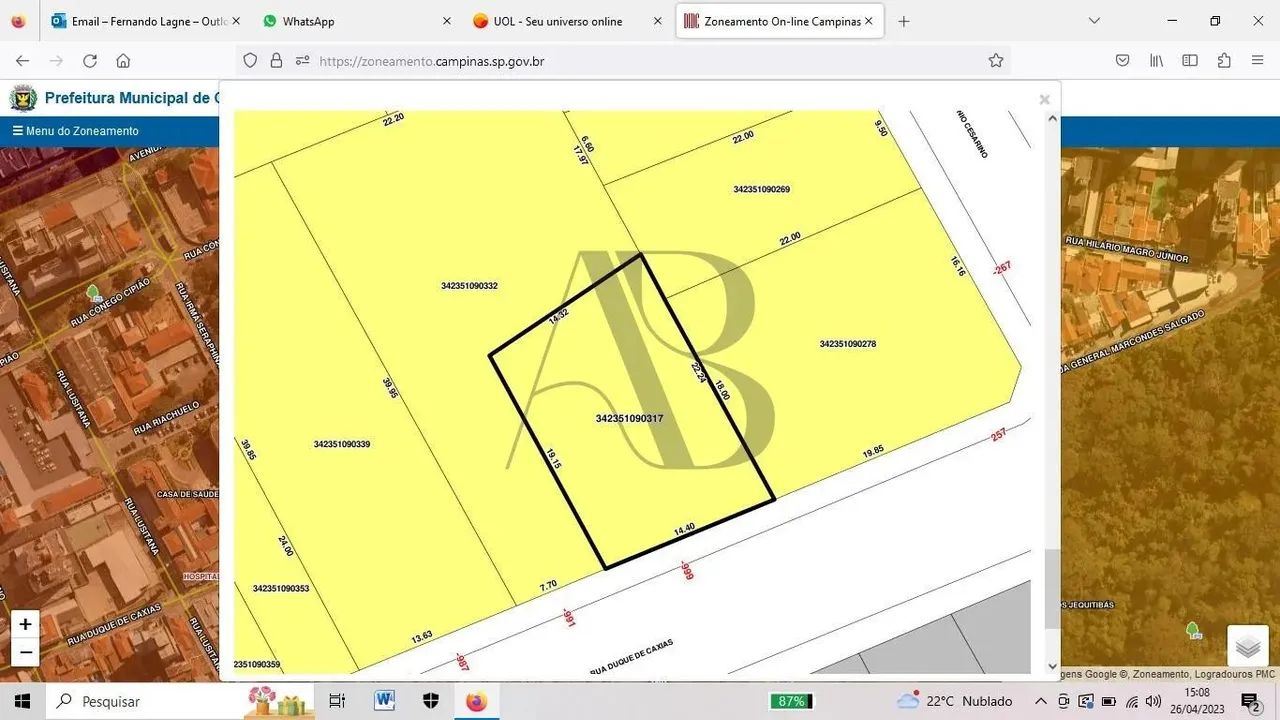The image size is (1280, 720).
Task: Click the tracking protection shield icon
Action: point(250,60)
